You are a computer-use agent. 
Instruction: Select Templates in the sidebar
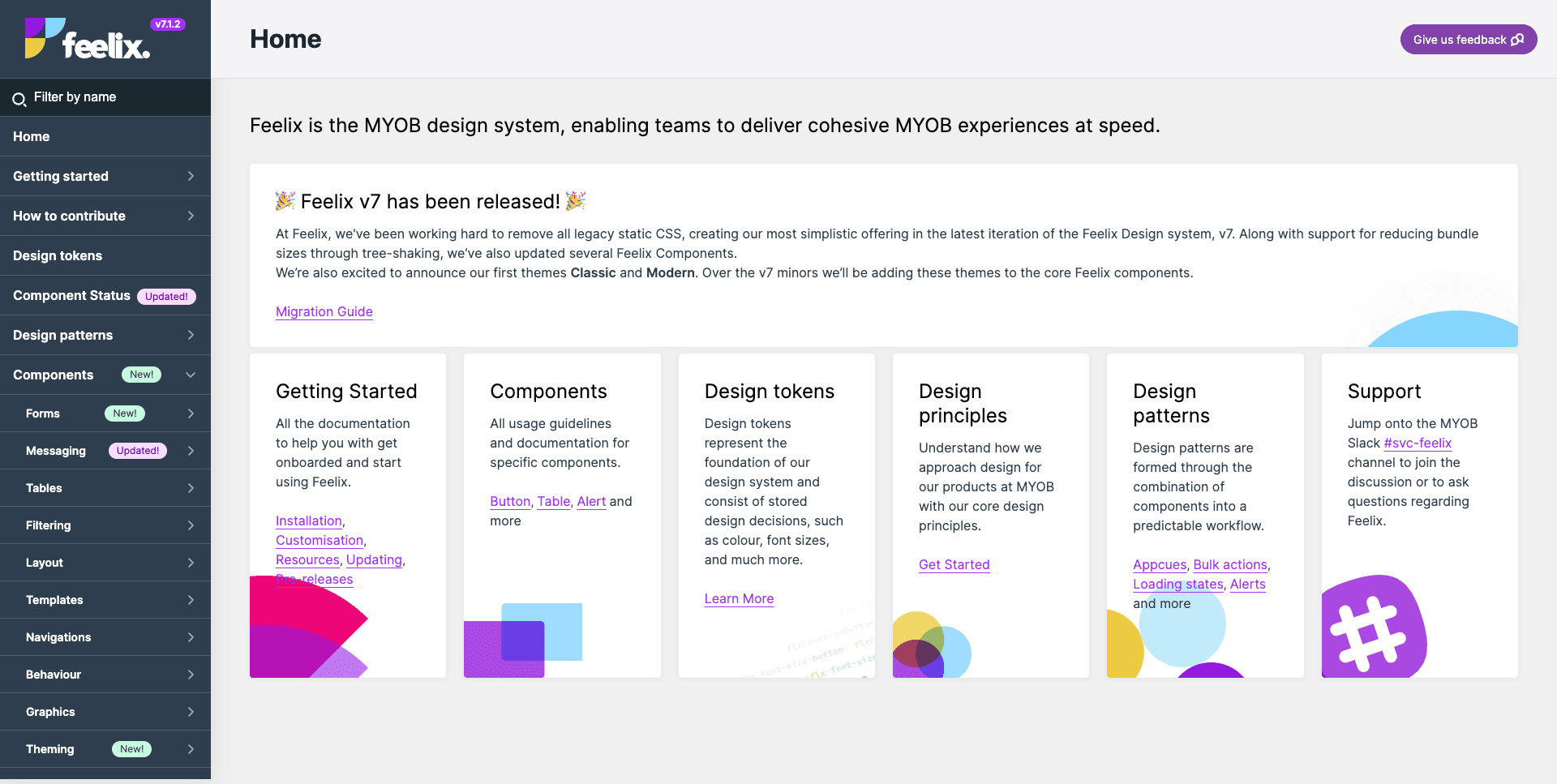point(54,600)
